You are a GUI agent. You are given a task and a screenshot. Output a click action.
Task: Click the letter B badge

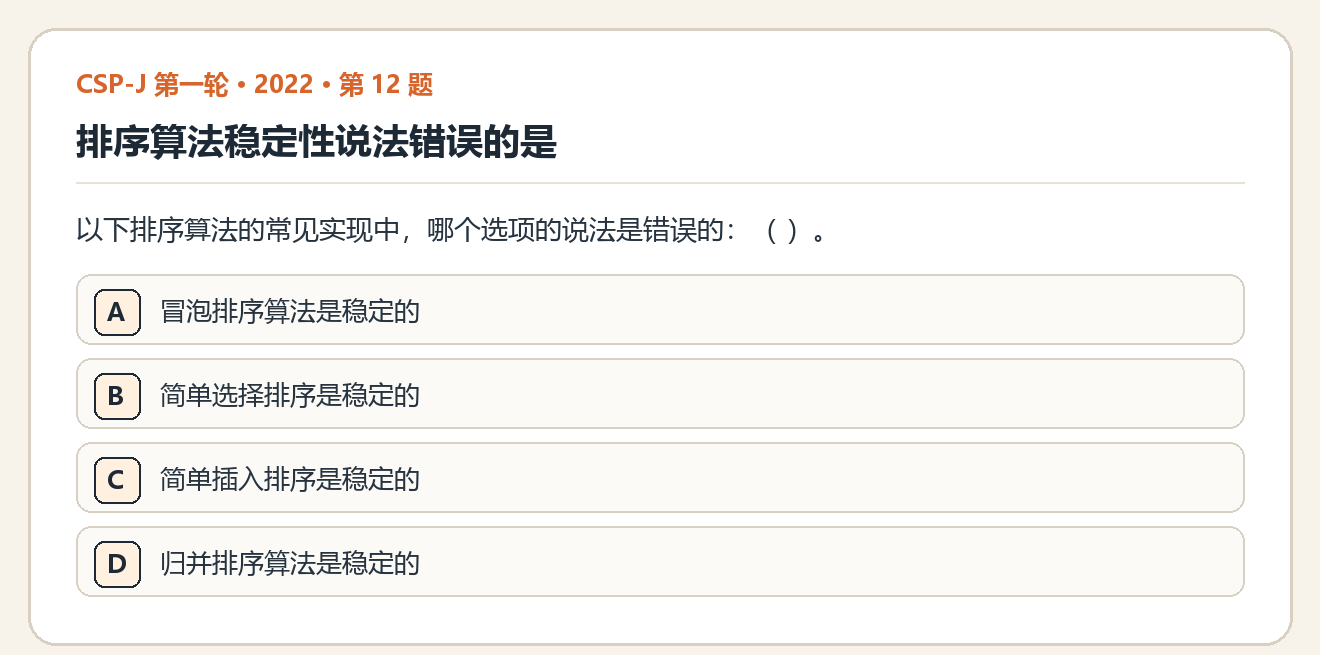tap(117, 396)
